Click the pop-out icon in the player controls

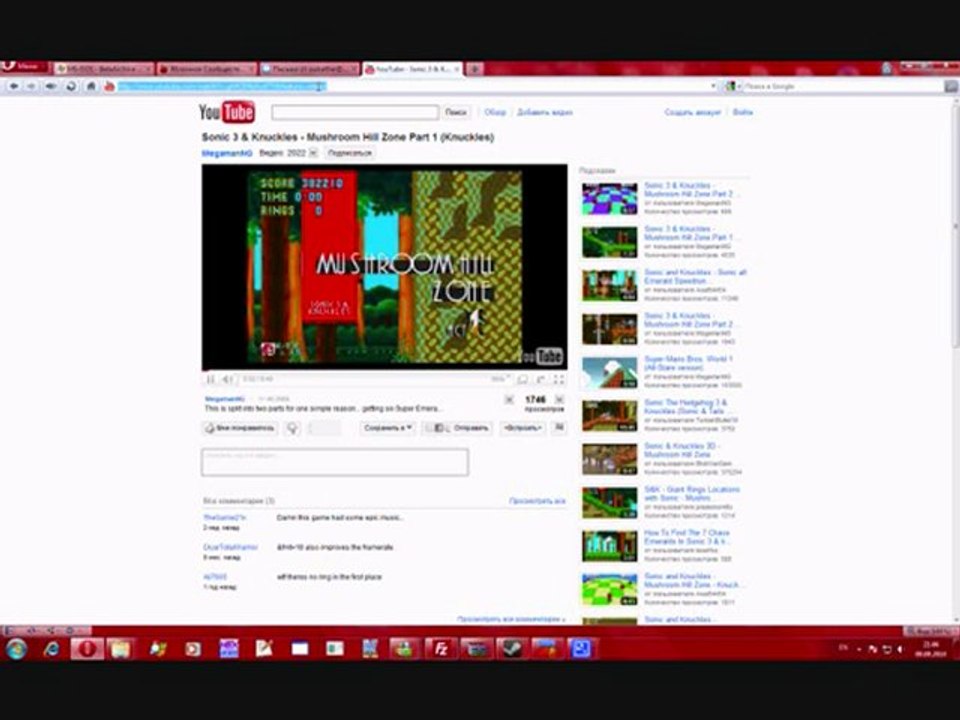[x=541, y=380]
